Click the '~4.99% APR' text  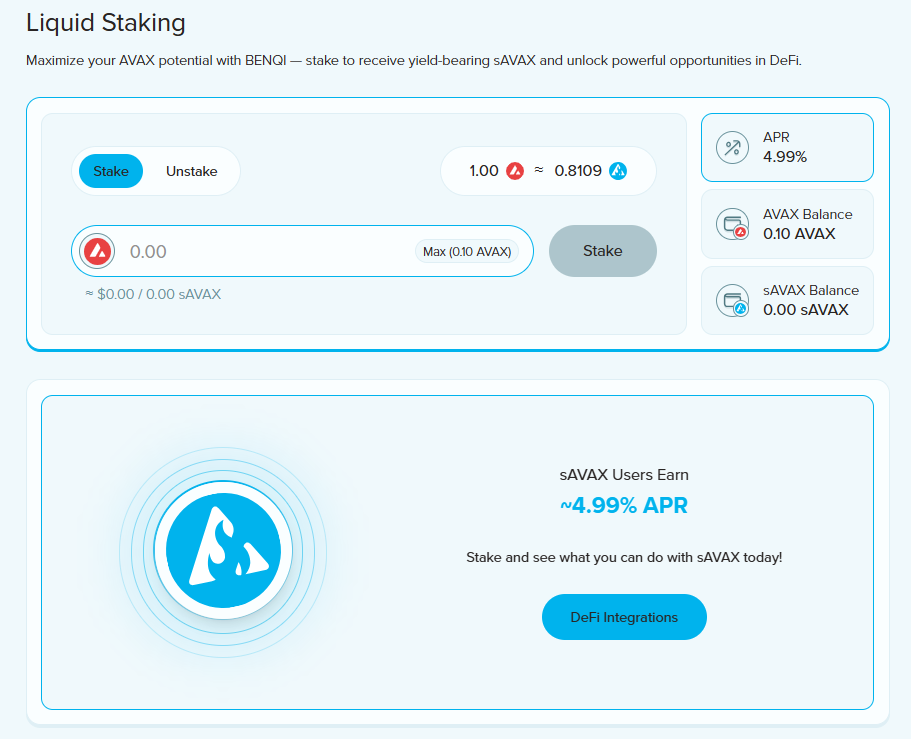click(x=624, y=505)
